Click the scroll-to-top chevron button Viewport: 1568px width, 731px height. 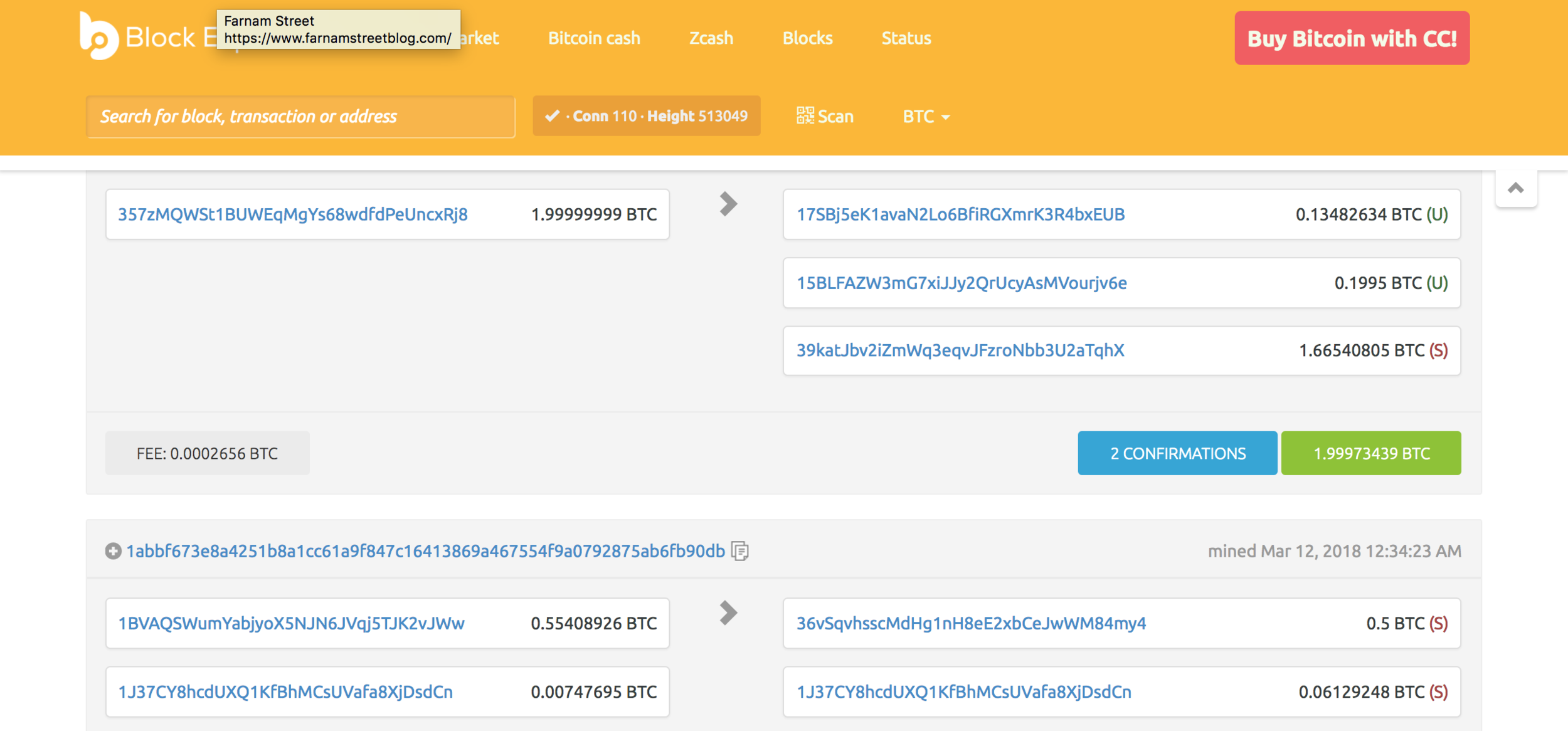(x=1516, y=188)
